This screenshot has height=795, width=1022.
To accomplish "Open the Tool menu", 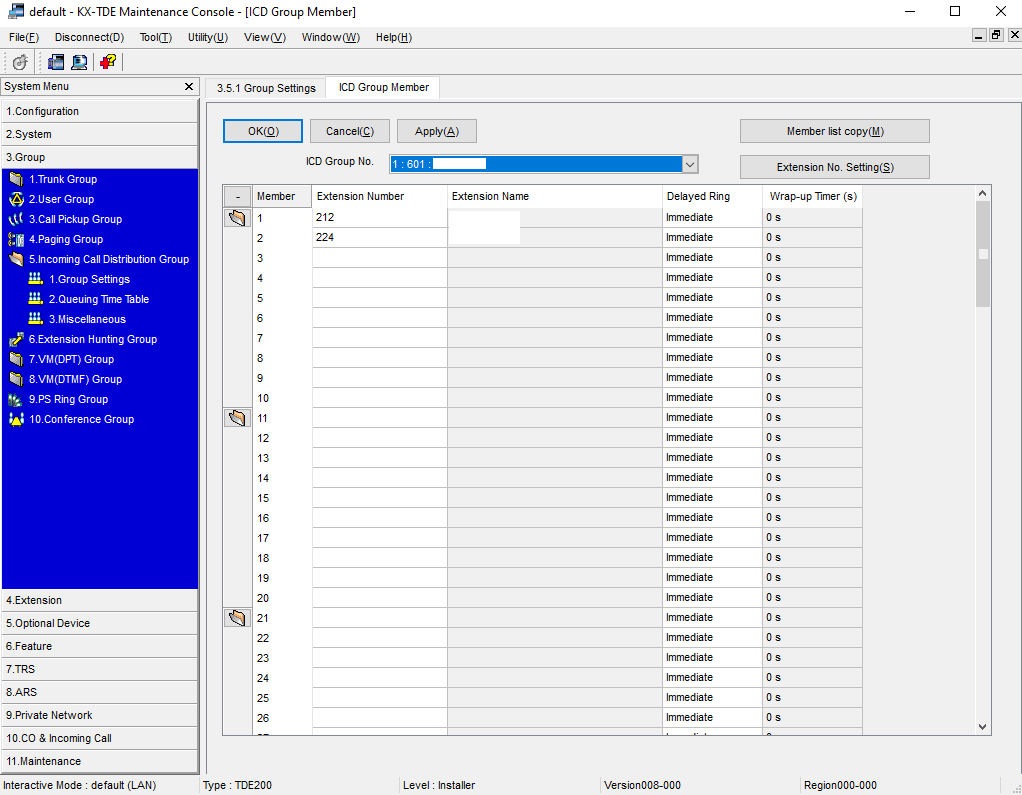I will (156, 37).
